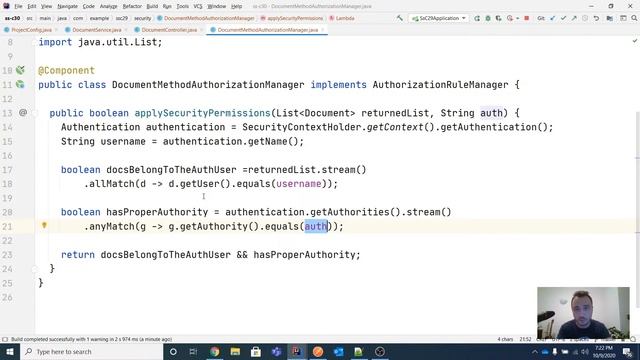The width and height of the screenshot is (640, 360).
Task: Open the Analyze menu
Action: tap(108, 6)
